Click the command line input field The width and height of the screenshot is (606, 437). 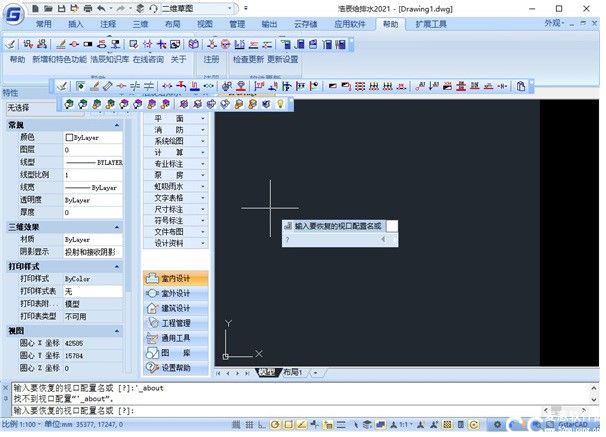tap(300, 410)
